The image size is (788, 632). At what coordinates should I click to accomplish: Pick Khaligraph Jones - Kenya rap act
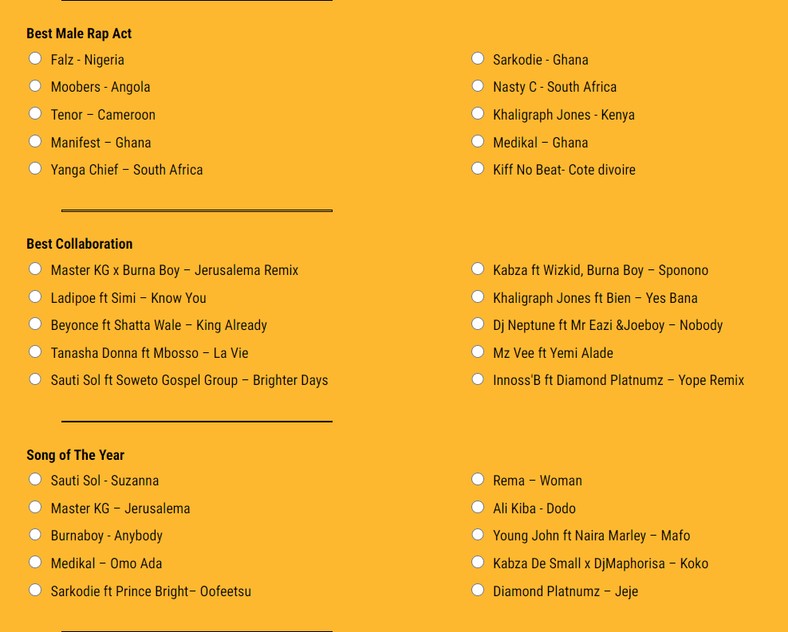click(x=477, y=114)
